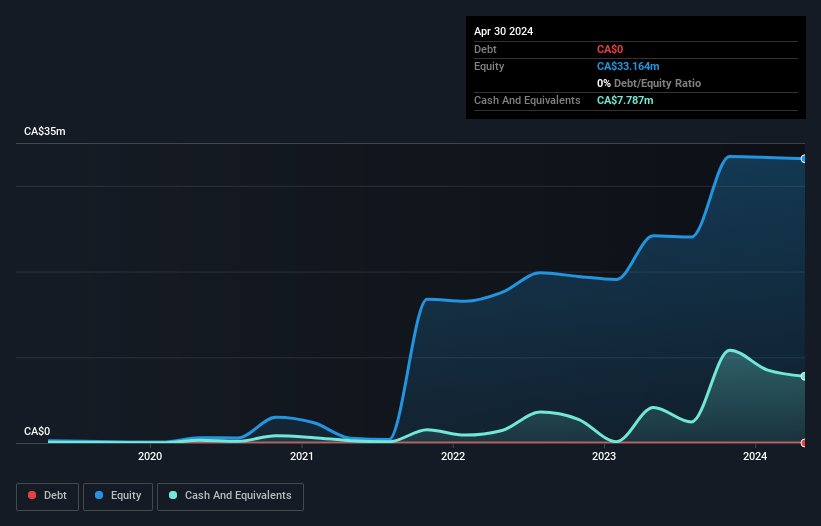821x526 pixels.
Task: Click the 2023 x-axis label
Action: pos(604,456)
